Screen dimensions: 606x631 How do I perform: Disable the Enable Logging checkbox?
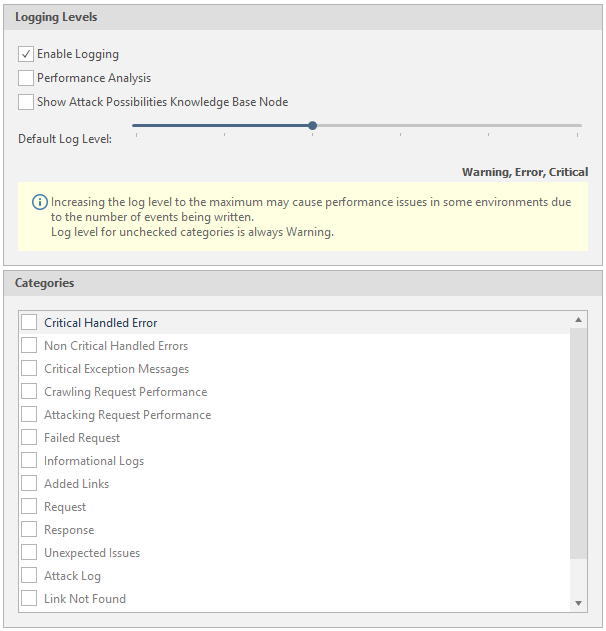coord(26,54)
